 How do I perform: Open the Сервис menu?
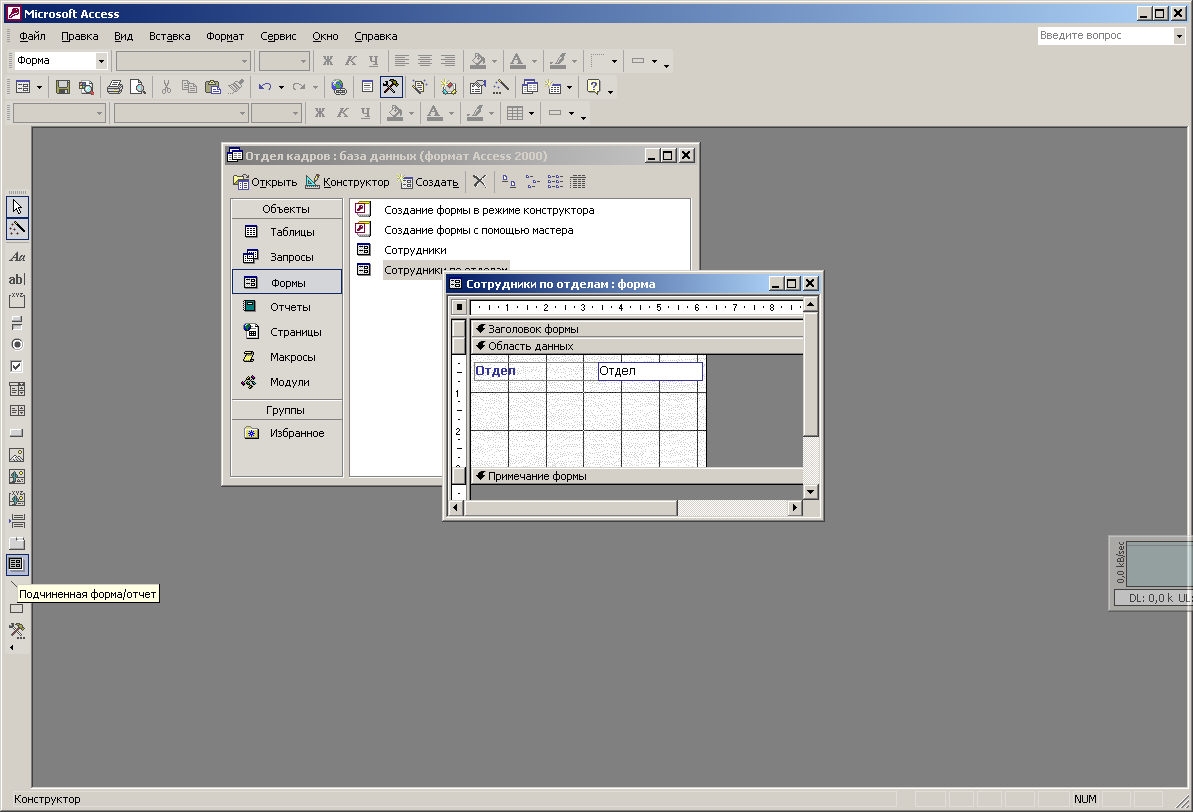278,36
